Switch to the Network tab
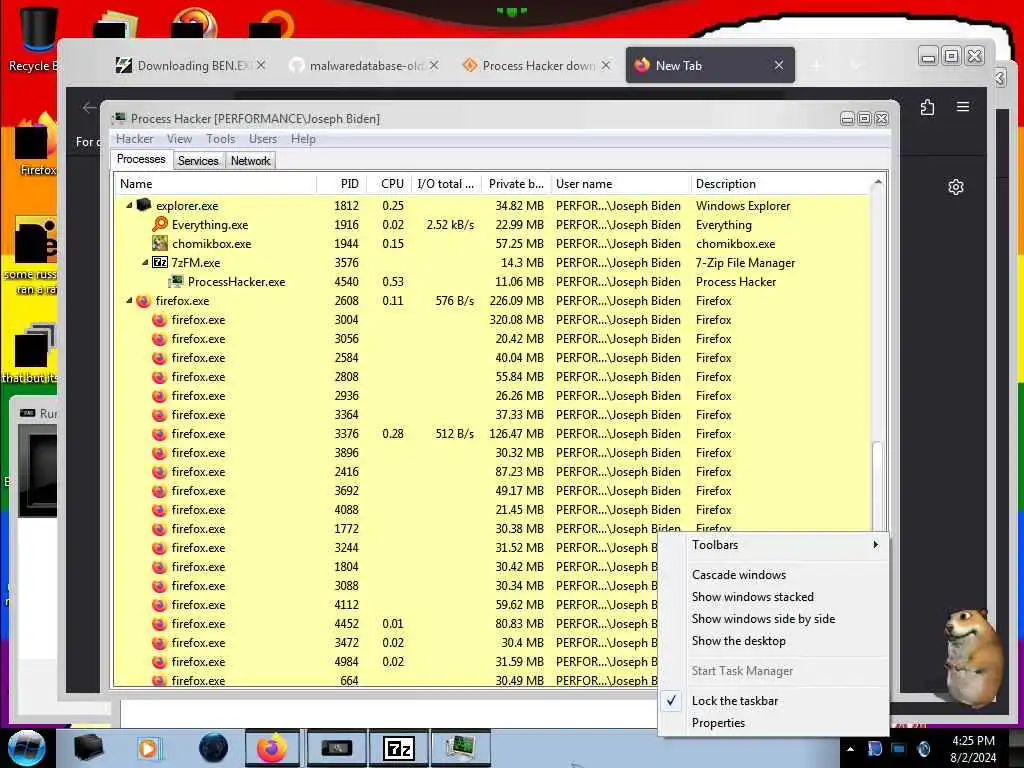1024x768 pixels. [250, 161]
